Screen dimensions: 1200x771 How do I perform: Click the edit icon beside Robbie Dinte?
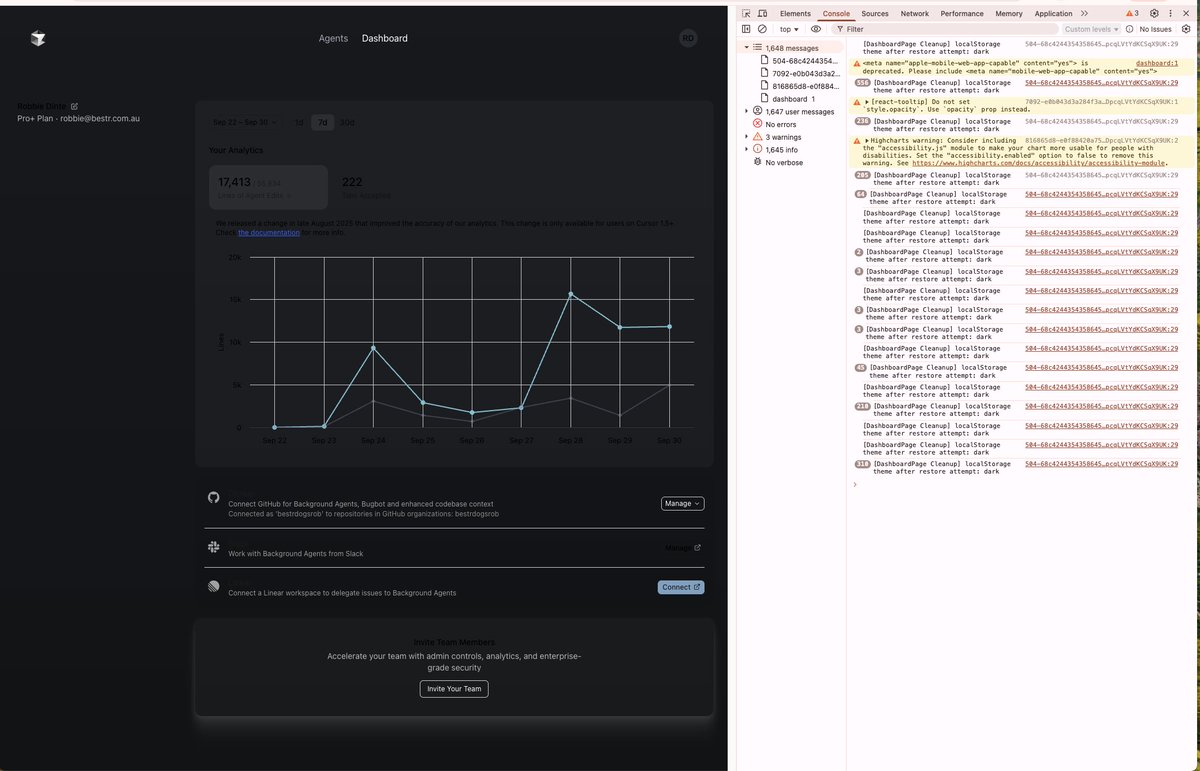pyautogui.click(x=74, y=106)
